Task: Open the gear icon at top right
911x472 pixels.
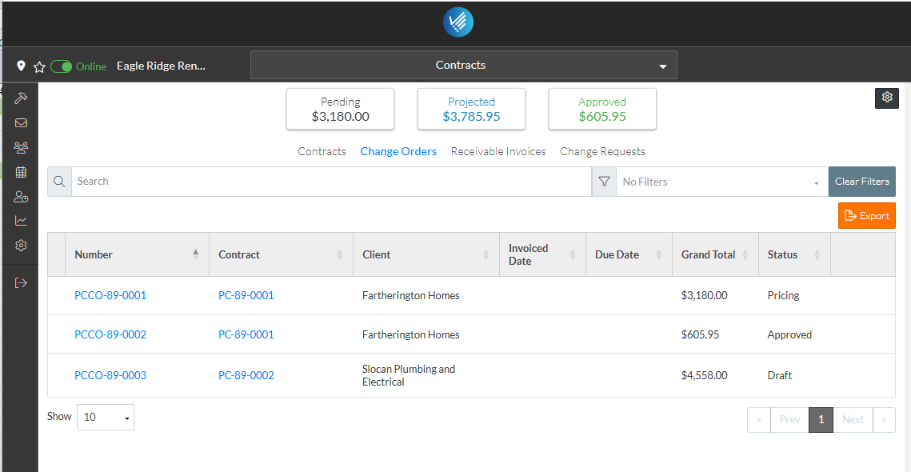Action: point(885,97)
